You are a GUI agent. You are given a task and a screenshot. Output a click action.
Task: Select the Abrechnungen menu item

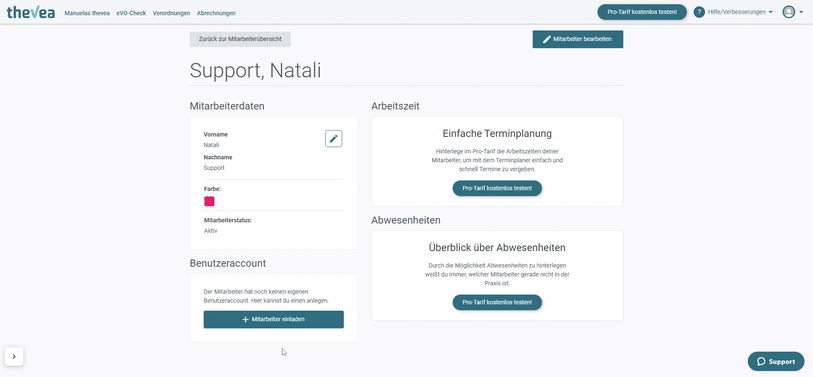pos(216,13)
